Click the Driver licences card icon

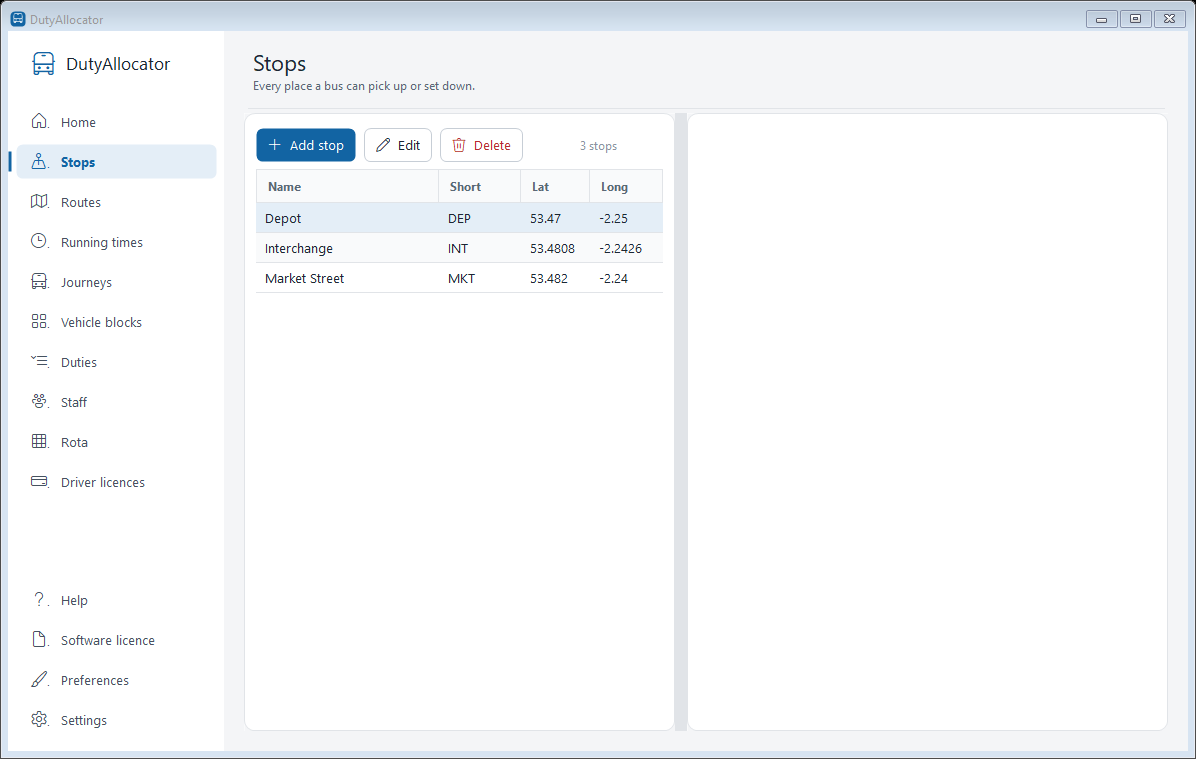tap(40, 481)
